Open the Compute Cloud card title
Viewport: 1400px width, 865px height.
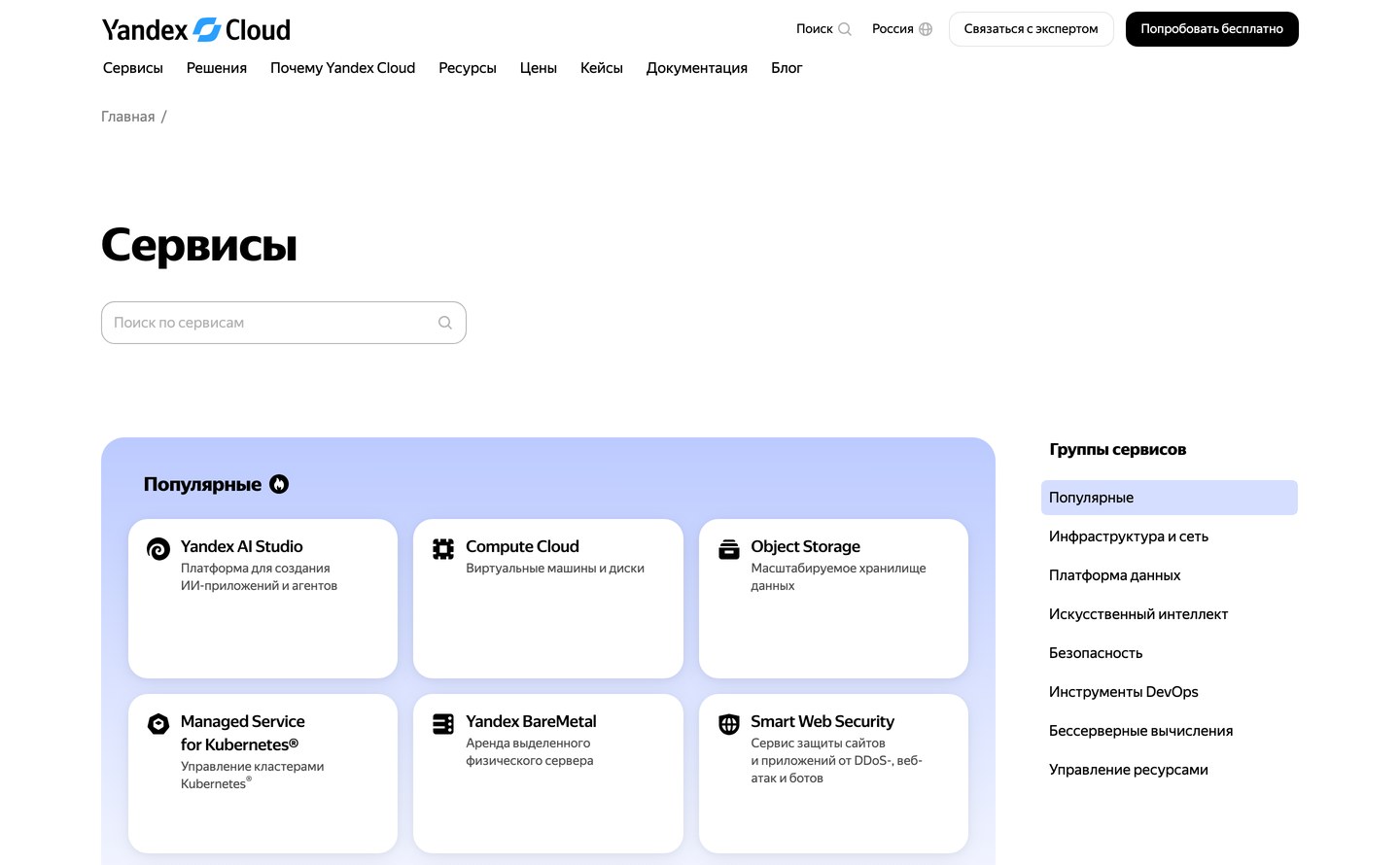522,546
